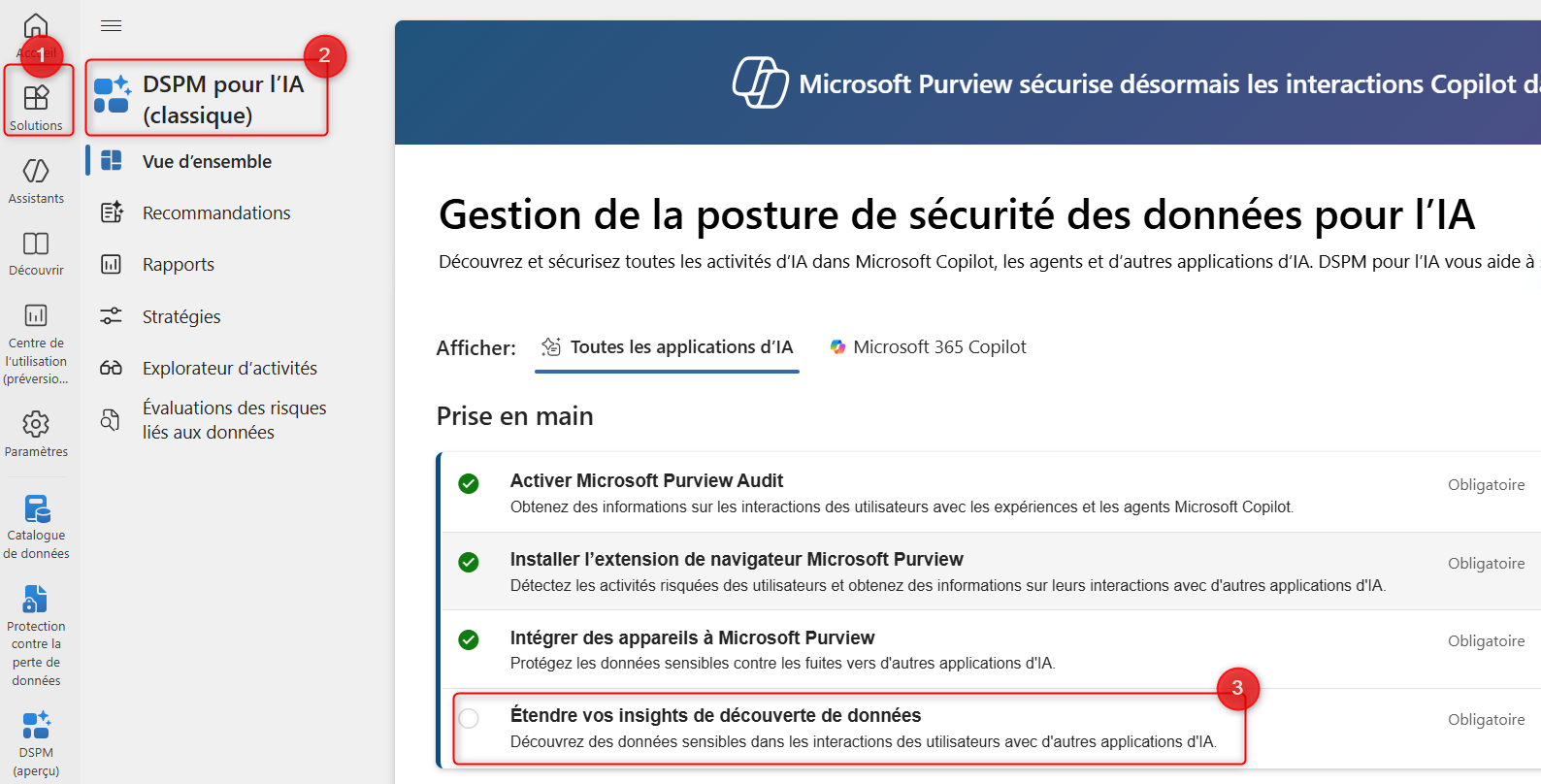This screenshot has width=1541, height=784.
Task: Select Toutes les applications d'IA tab
Action: click(x=668, y=347)
